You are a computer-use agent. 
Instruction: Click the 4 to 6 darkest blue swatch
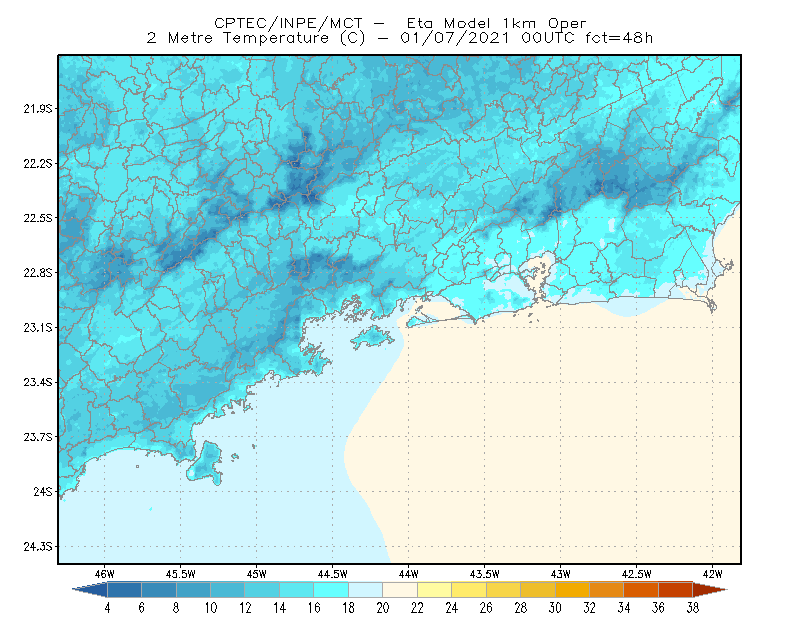(124, 590)
